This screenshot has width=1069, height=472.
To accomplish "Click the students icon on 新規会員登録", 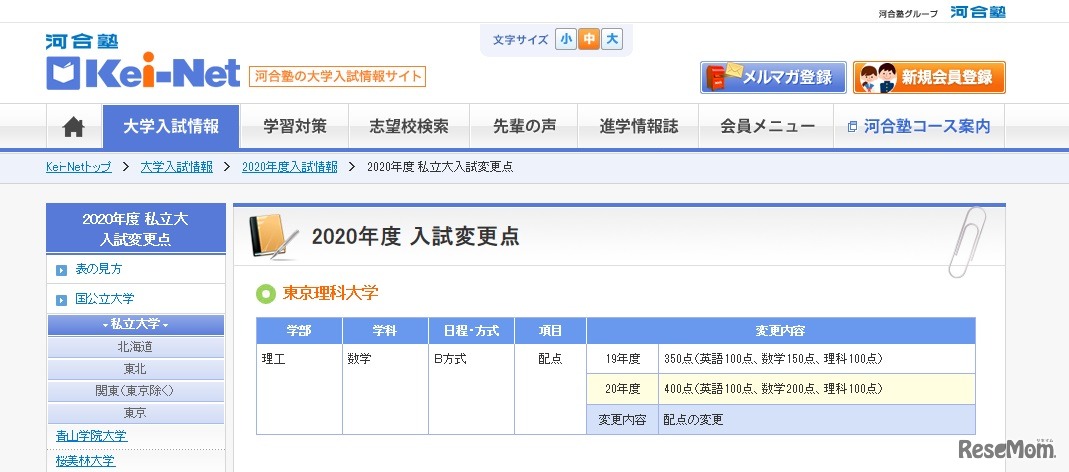I will point(877,77).
